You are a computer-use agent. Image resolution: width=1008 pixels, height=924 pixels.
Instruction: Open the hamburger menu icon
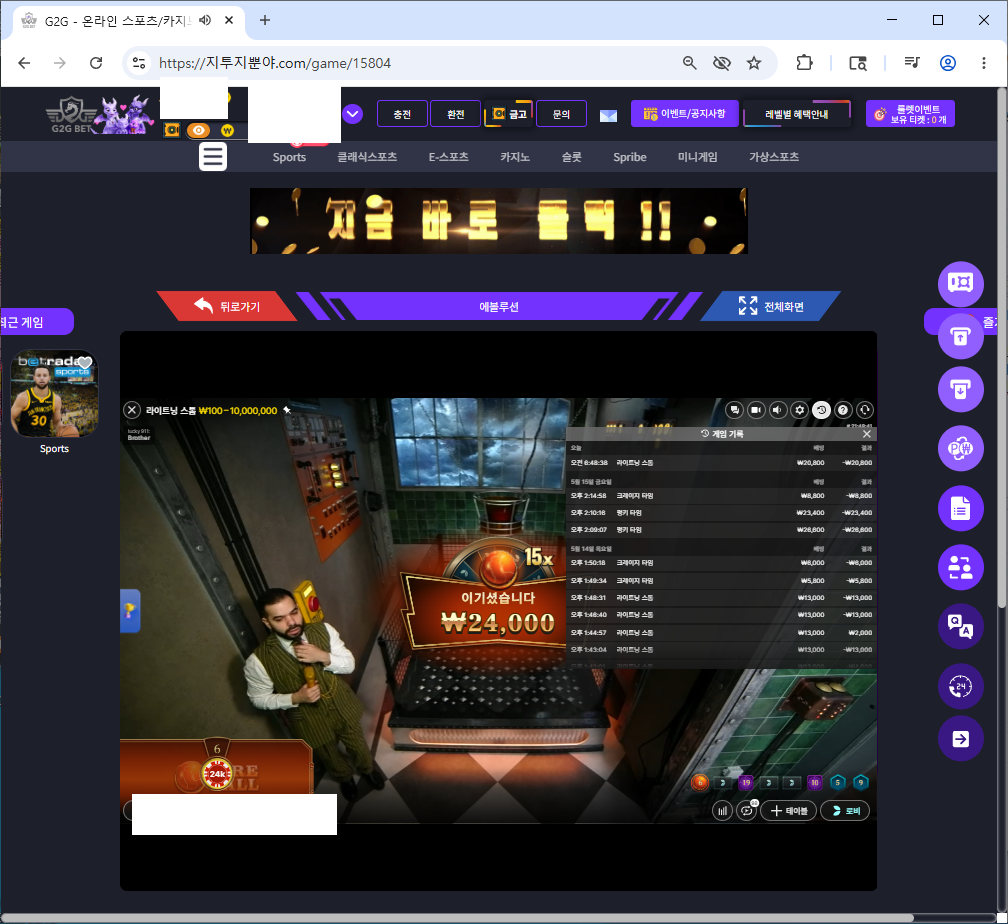point(213,156)
